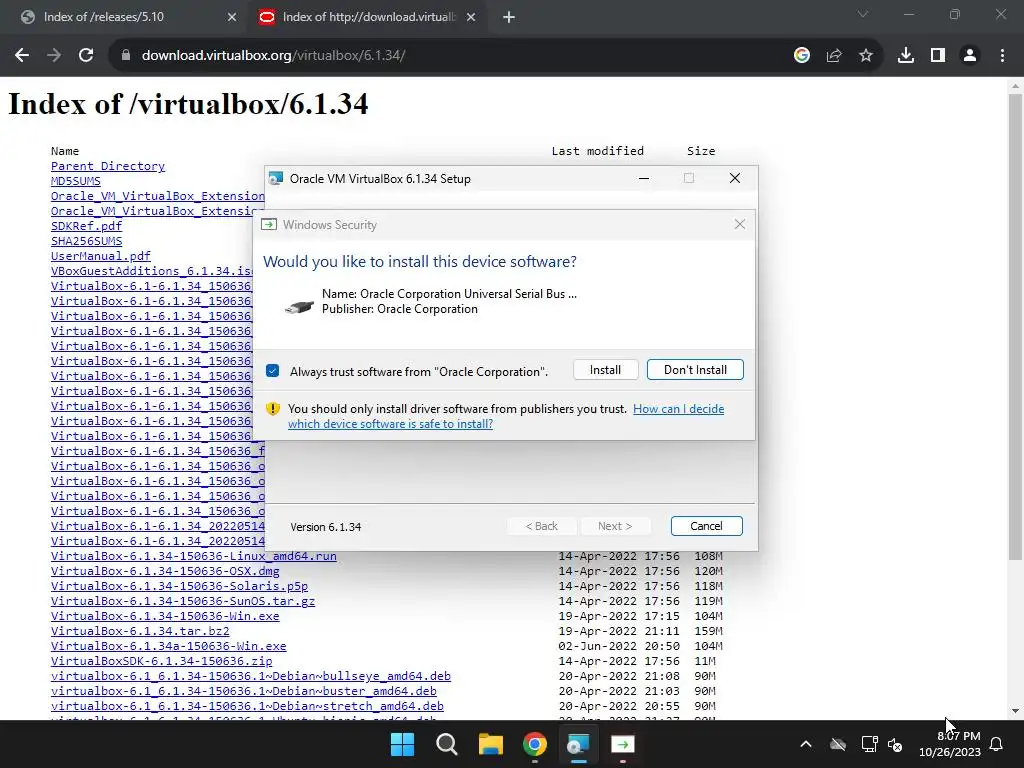
Task: Click the address bar URL field
Action: click(x=451, y=56)
